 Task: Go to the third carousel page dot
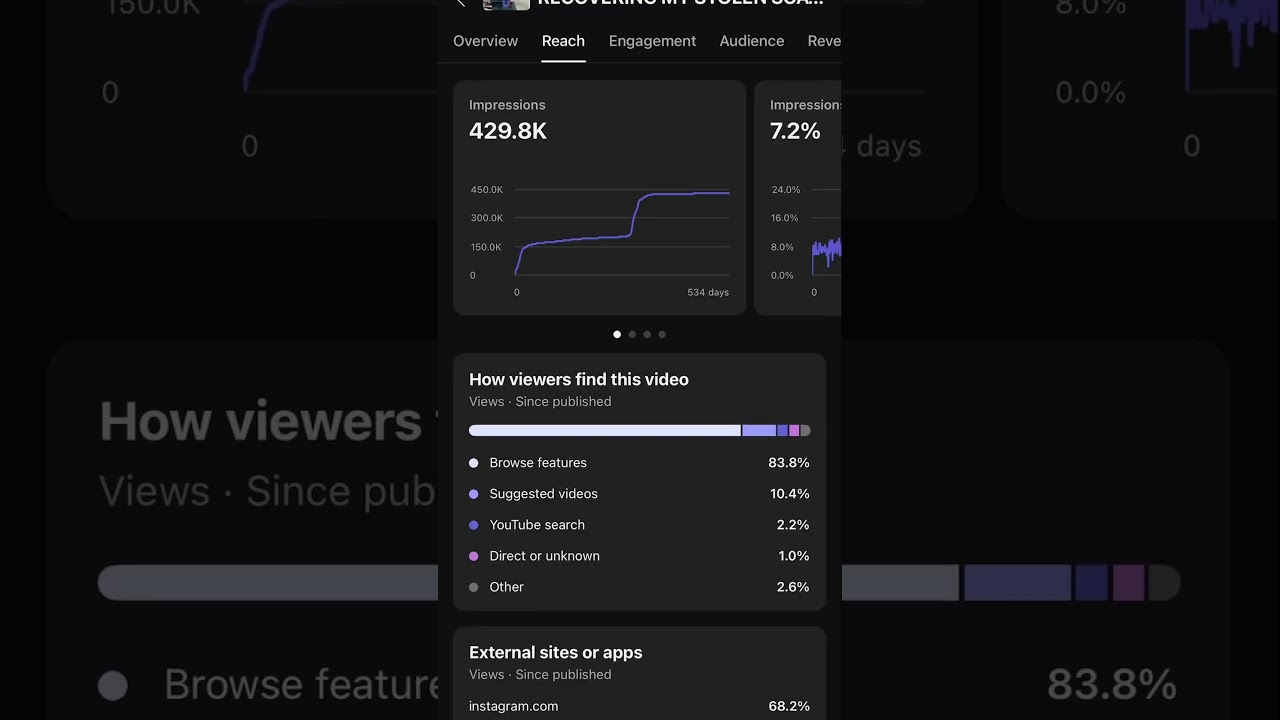(647, 335)
